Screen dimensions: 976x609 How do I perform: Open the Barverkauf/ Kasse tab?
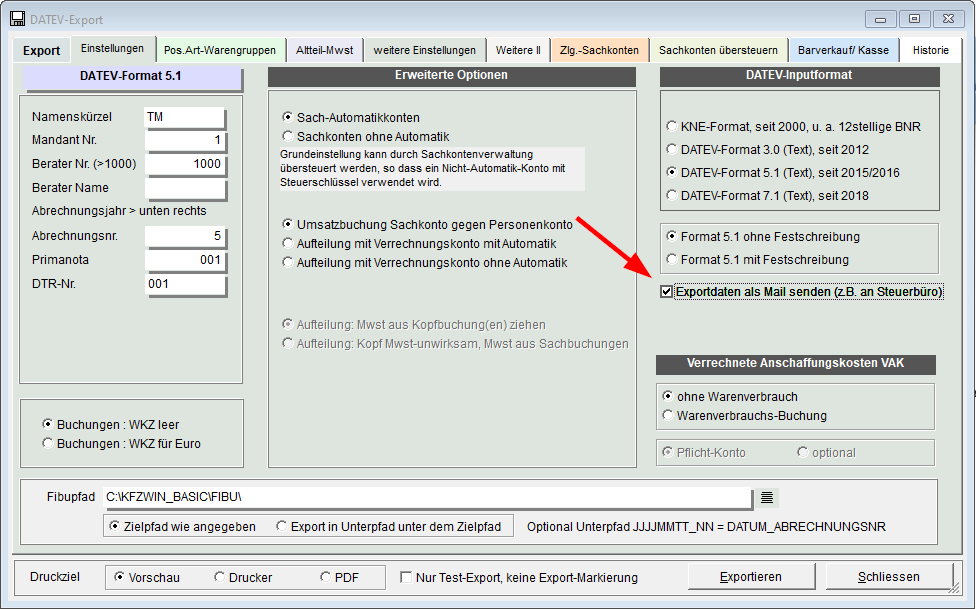click(843, 50)
